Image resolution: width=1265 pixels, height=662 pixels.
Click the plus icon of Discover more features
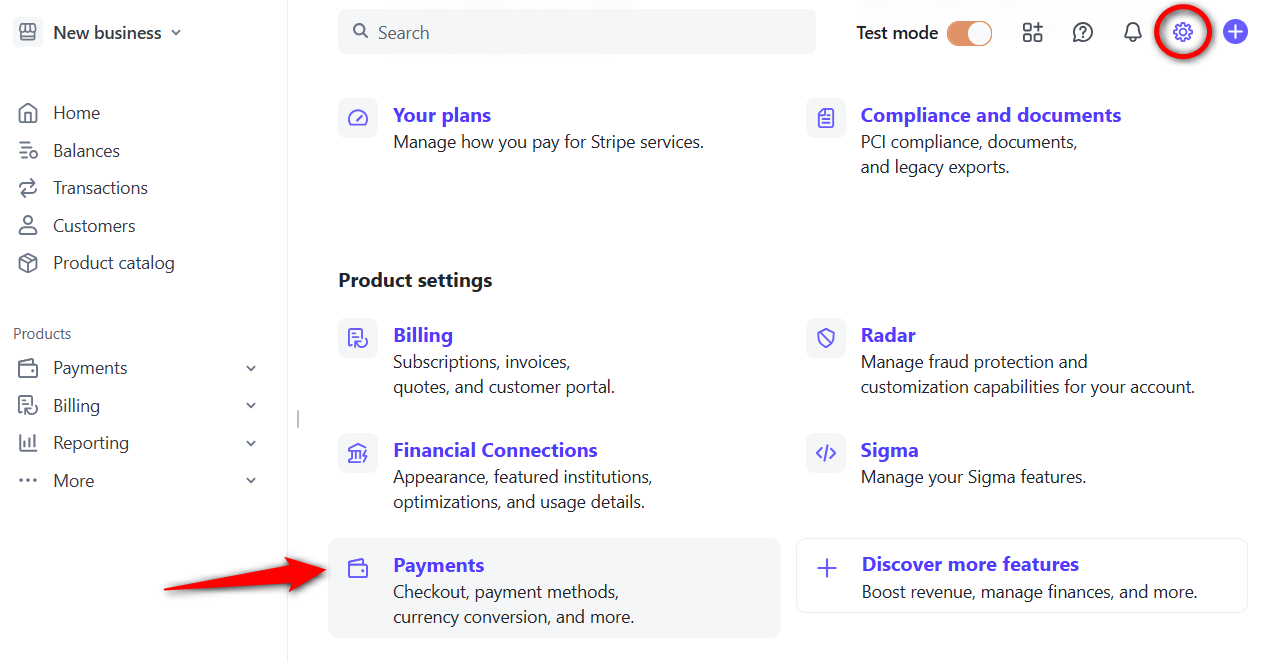tap(827, 568)
